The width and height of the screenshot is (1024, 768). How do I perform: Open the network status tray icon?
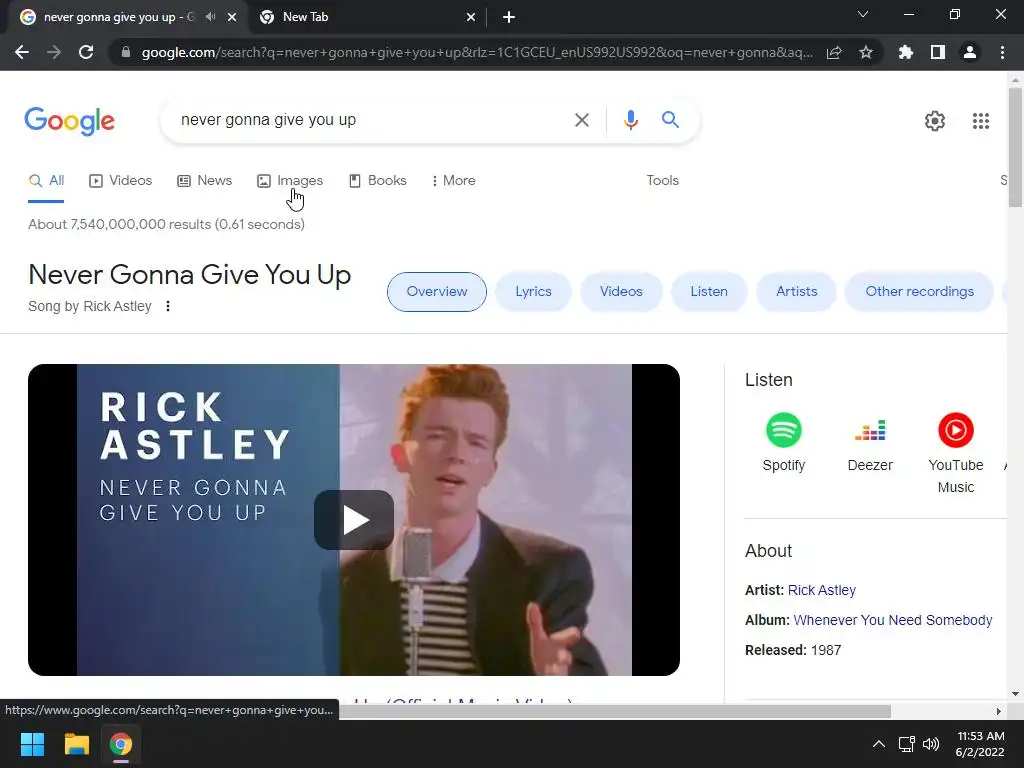(906, 744)
